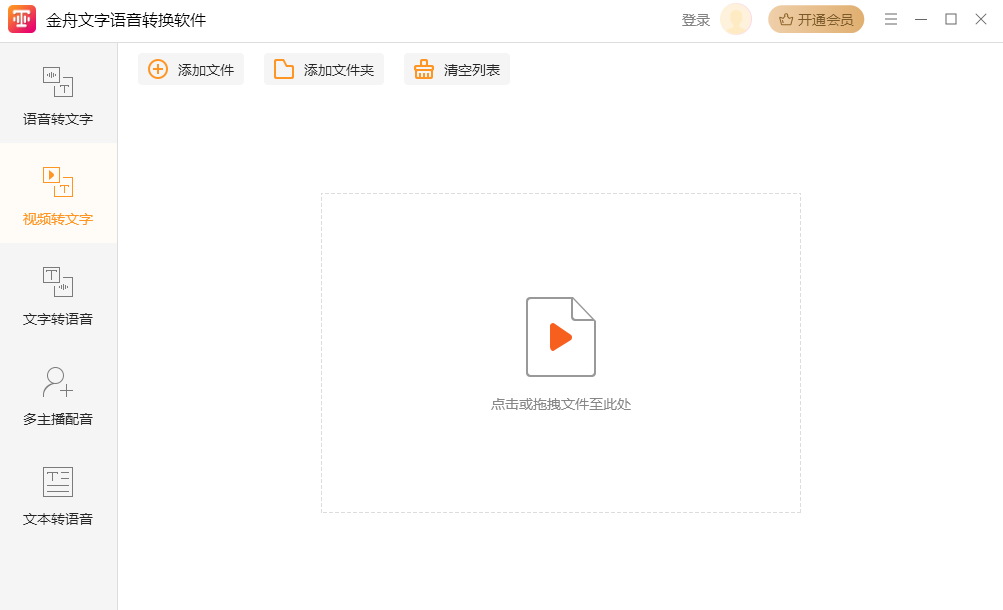Open the 语音转文字 speech-to-text icon
The height and width of the screenshot is (610, 1003).
click(x=58, y=82)
